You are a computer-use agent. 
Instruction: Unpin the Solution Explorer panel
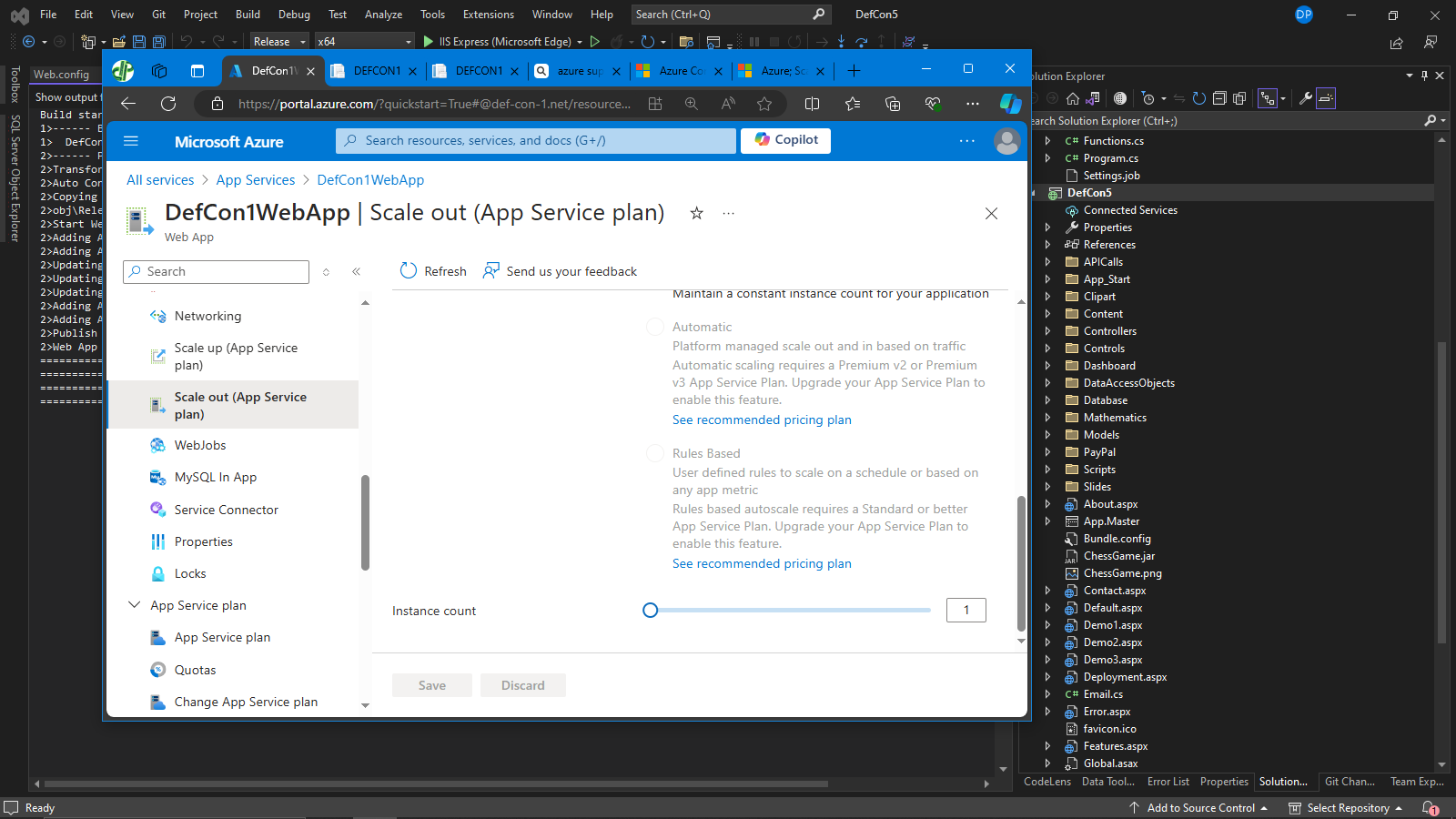1424,76
